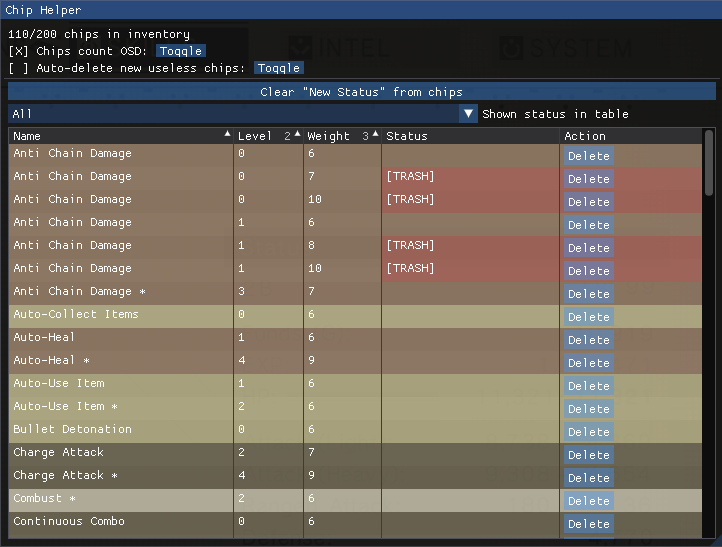
Task: Click weight value 9 in Auto-Heal * row
Action: tap(311, 360)
